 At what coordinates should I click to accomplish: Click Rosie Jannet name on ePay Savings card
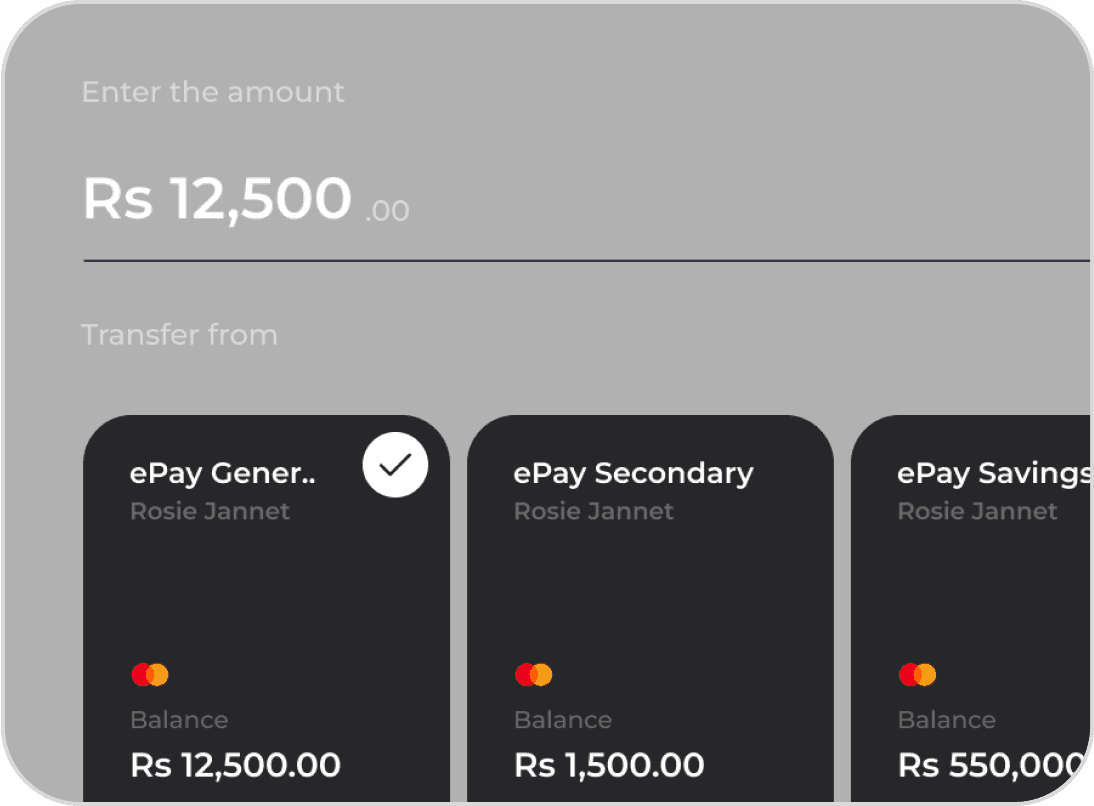pos(977,511)
